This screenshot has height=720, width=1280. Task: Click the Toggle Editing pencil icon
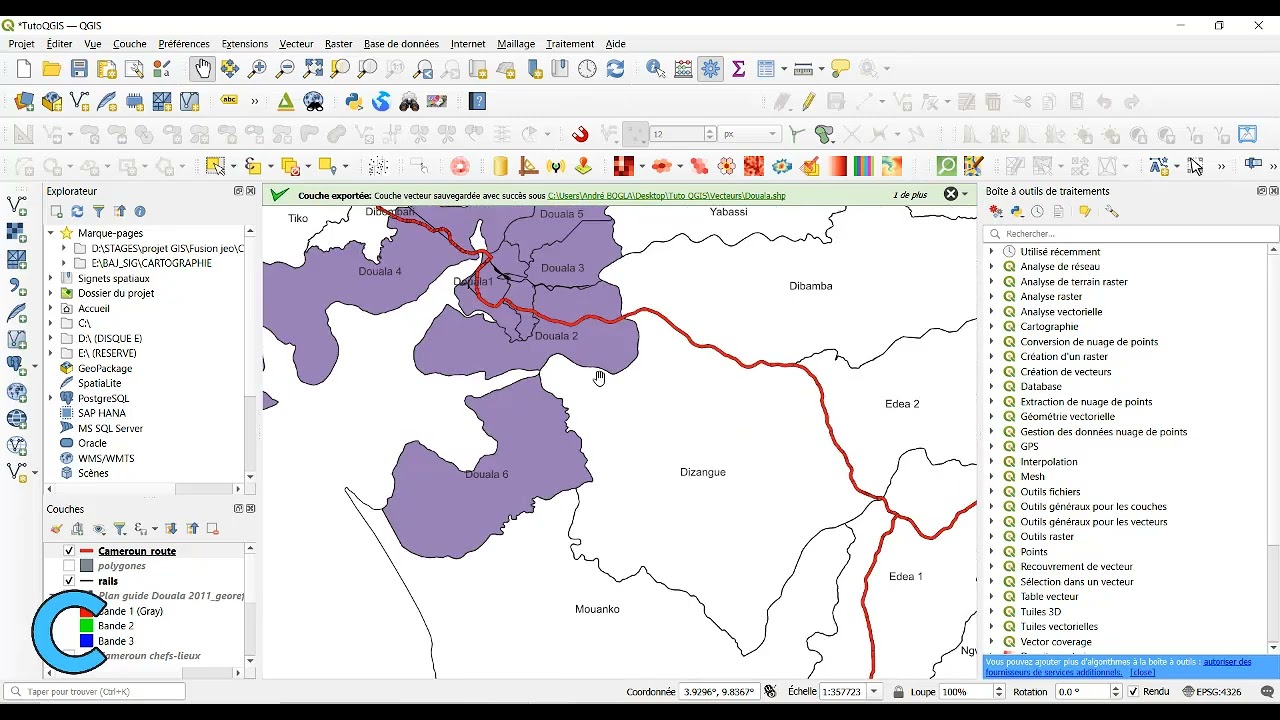[x=809, y=101]
